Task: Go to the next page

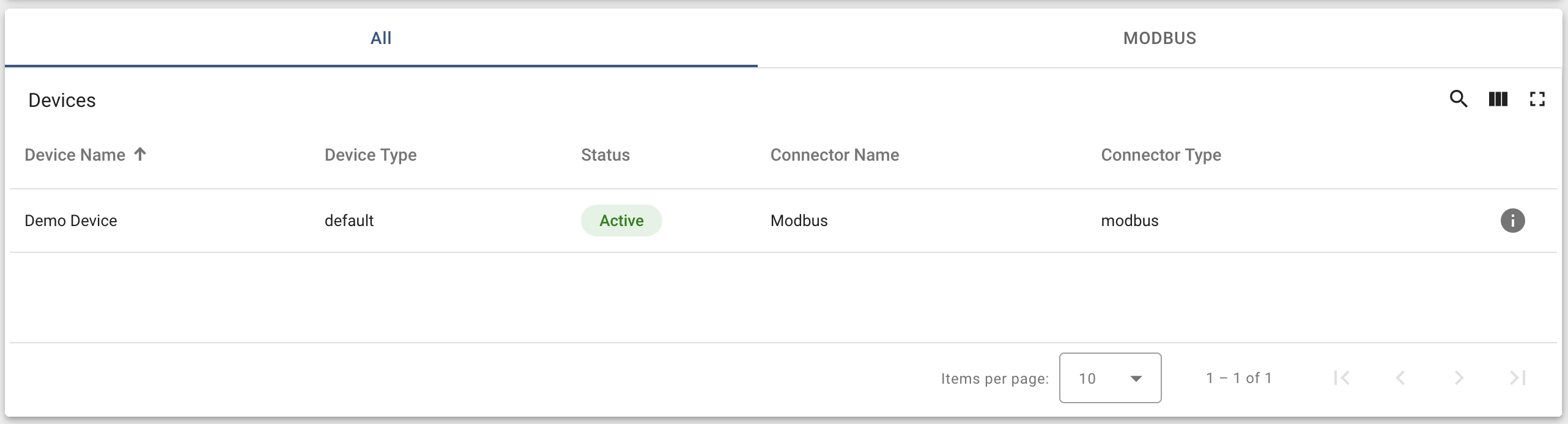Action: pyautogui.click(x=1459, y=378)
